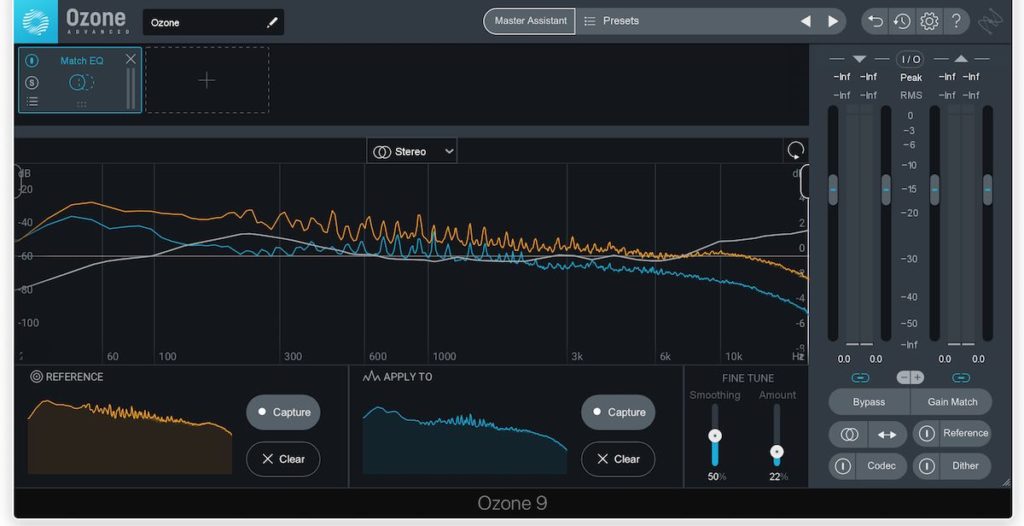Click the Apply To spectrum thumbnail
Screen dimensions: 1024x526
point(465,439)
